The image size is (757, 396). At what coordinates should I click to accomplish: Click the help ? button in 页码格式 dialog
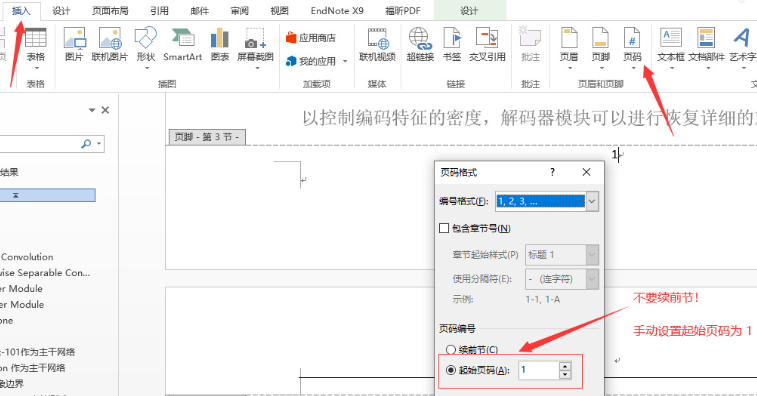click(x=552, y=172)
